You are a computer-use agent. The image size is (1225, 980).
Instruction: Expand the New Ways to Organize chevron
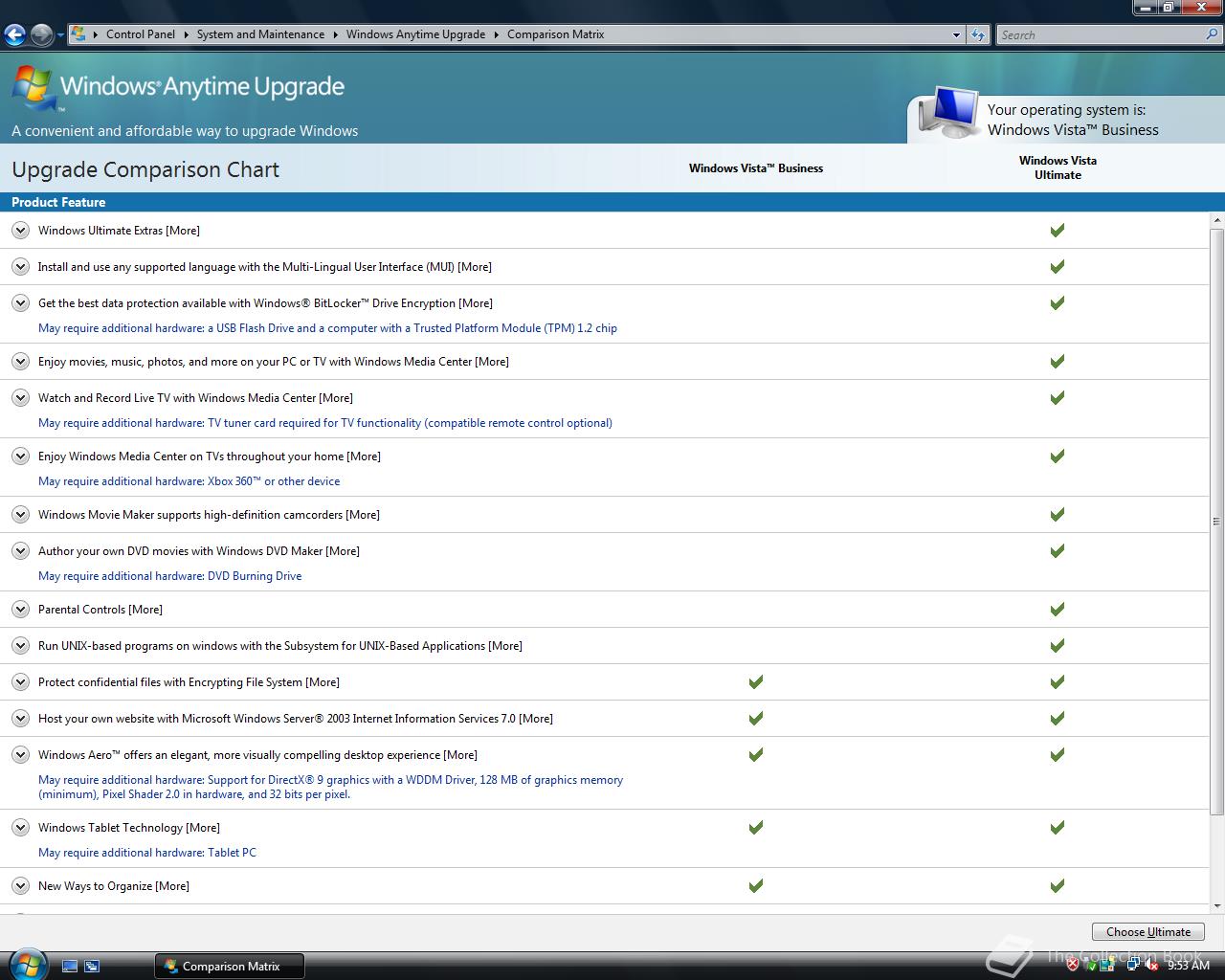pos(20,886)
